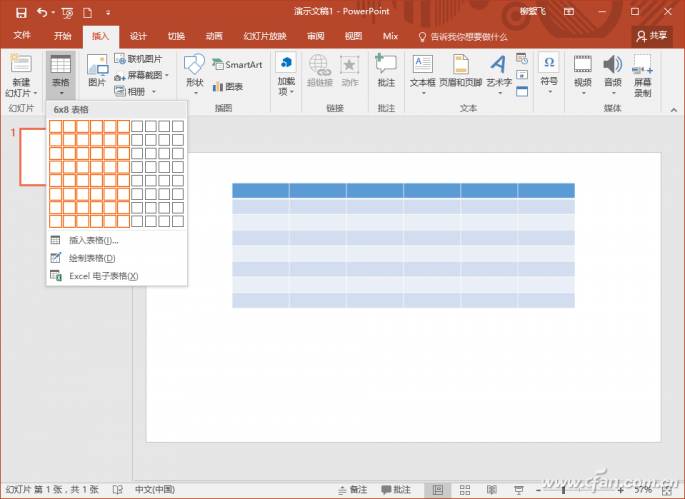Save the presentation with the floppy icon
Viewport: 685px width, 499px height.
click(21, 13)
